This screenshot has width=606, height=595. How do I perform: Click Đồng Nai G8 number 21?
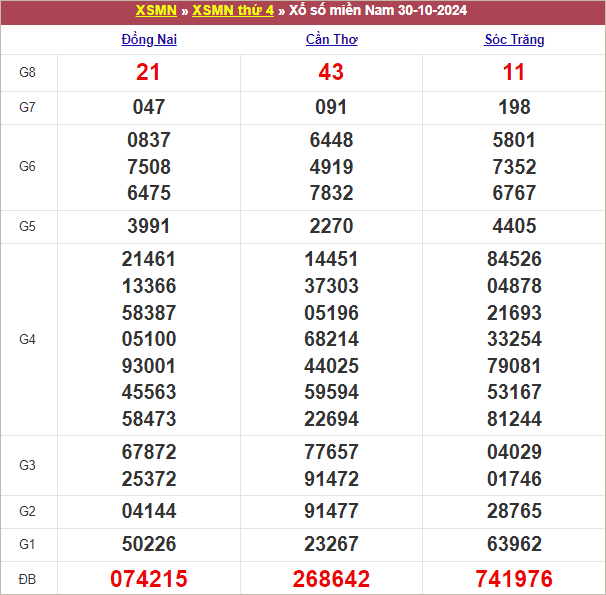[148, 72]
